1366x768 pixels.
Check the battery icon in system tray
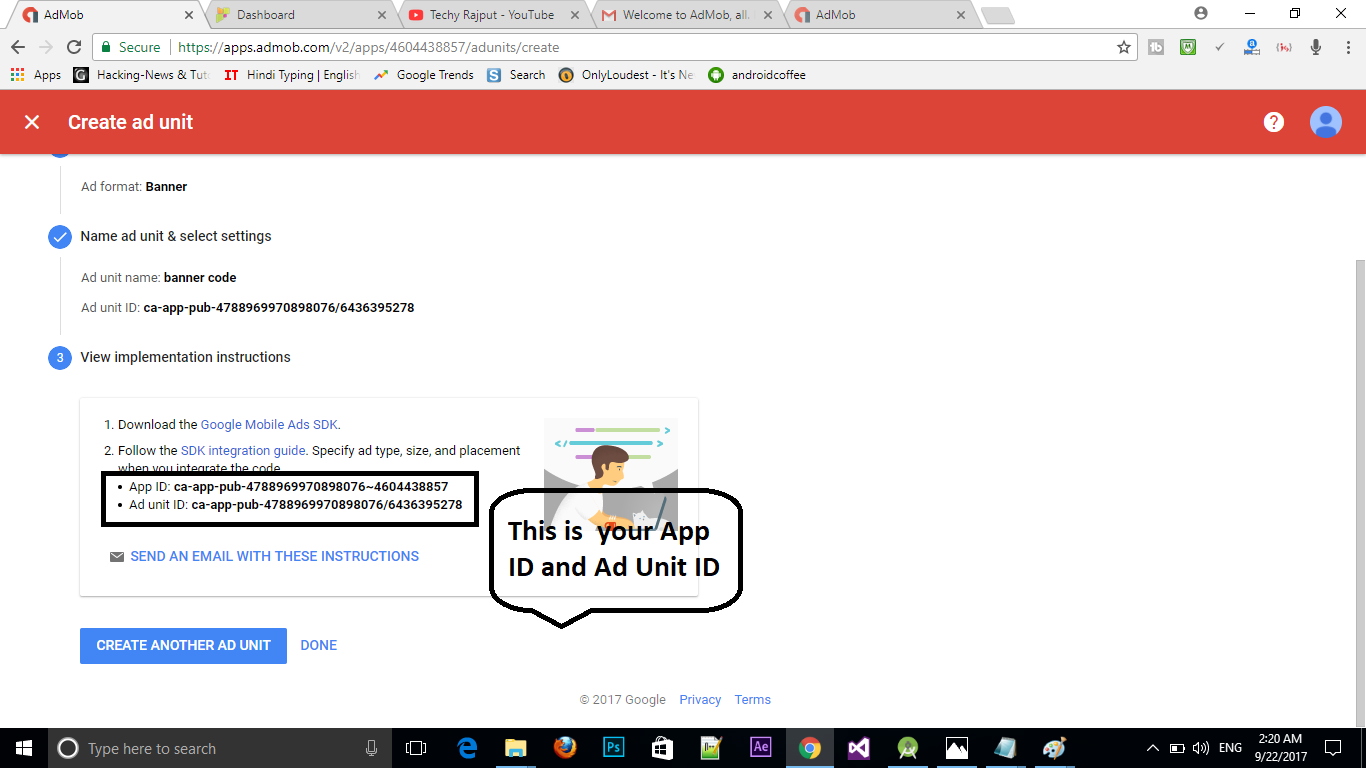point(1178,748)
